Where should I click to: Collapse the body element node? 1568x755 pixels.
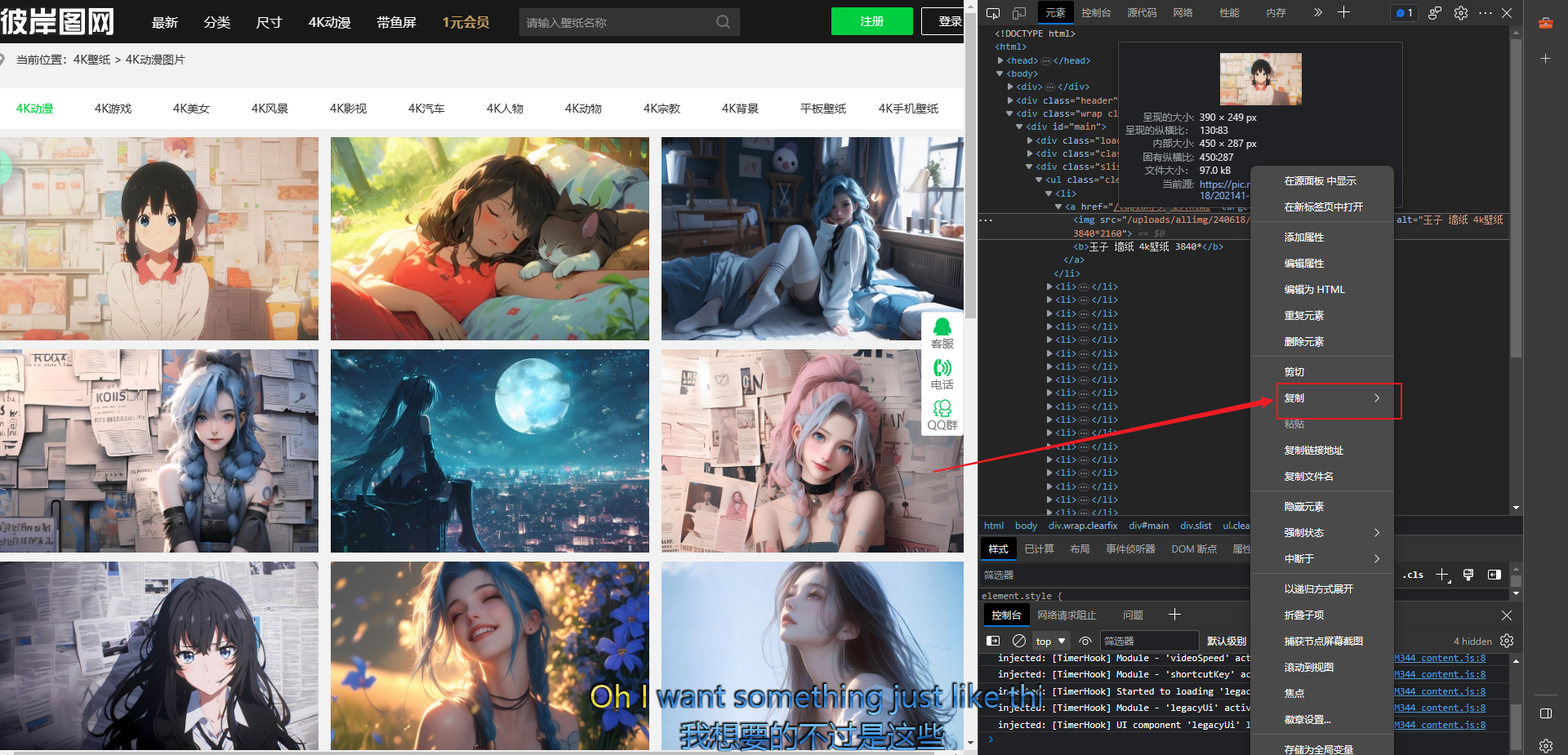[1000, 73]
